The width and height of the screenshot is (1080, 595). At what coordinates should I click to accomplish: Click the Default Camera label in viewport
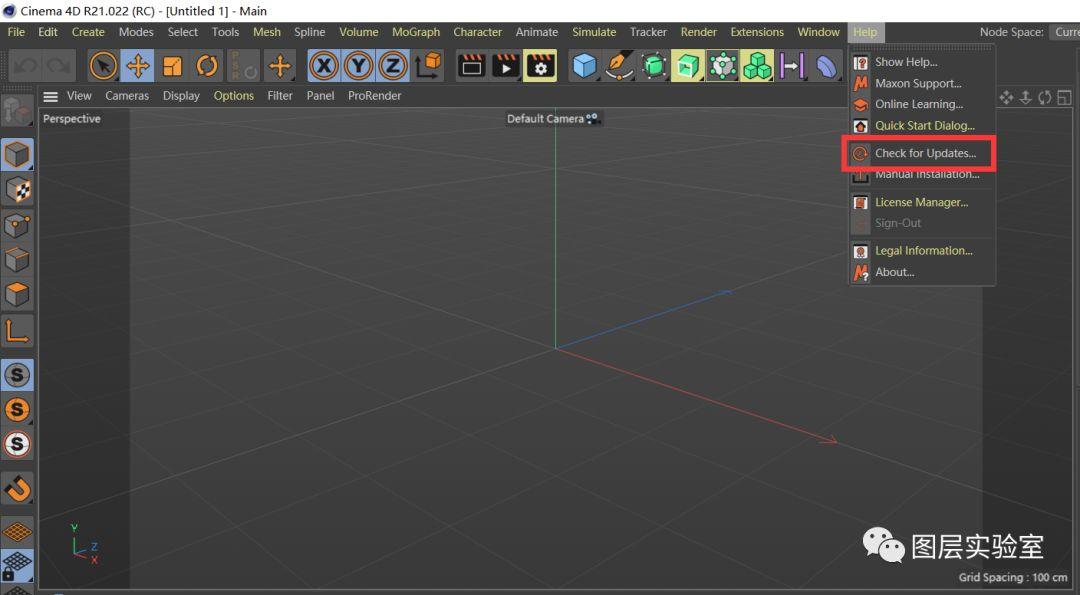click(x=545, y=119)
